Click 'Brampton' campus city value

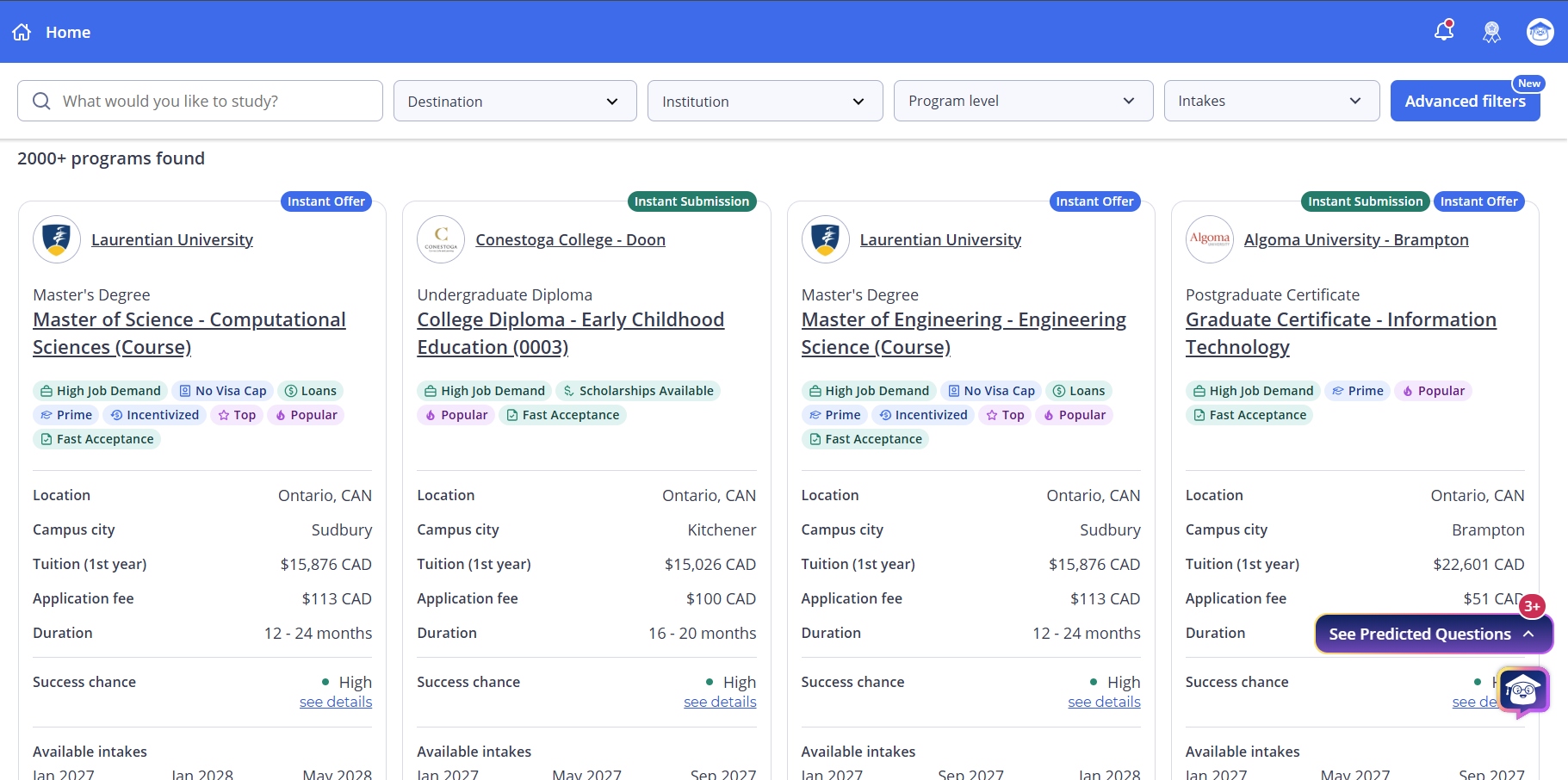click(x=1488, y=529)
